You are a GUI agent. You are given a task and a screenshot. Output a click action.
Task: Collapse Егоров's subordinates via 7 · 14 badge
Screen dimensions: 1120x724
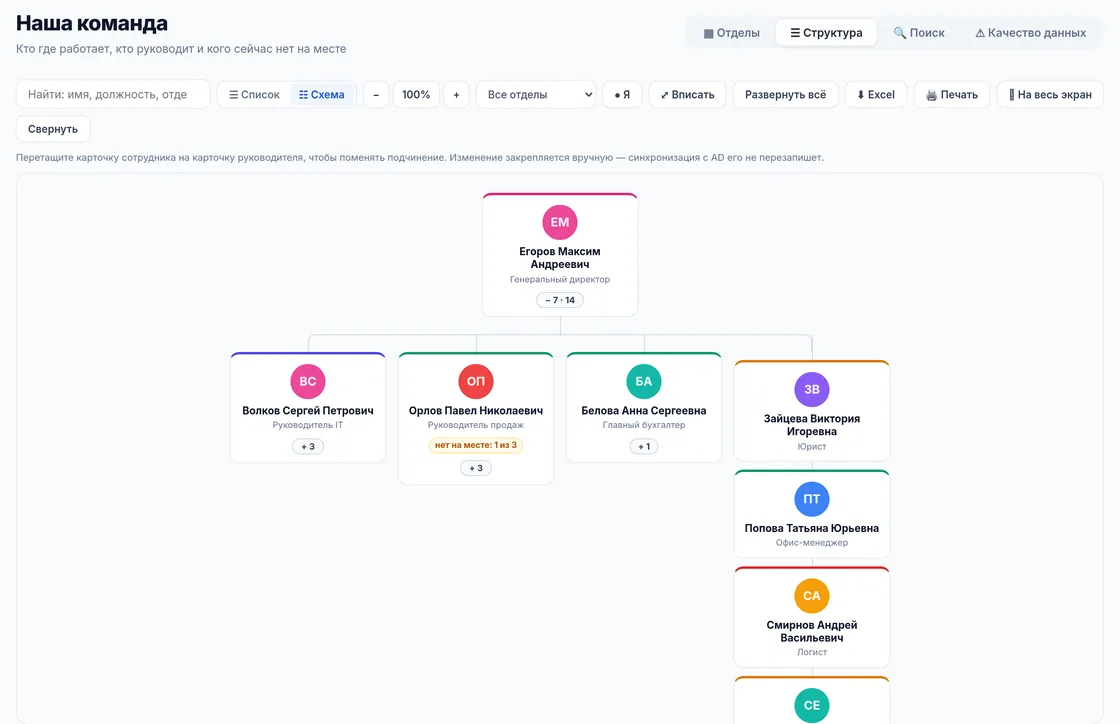click(x=560, y=300)
